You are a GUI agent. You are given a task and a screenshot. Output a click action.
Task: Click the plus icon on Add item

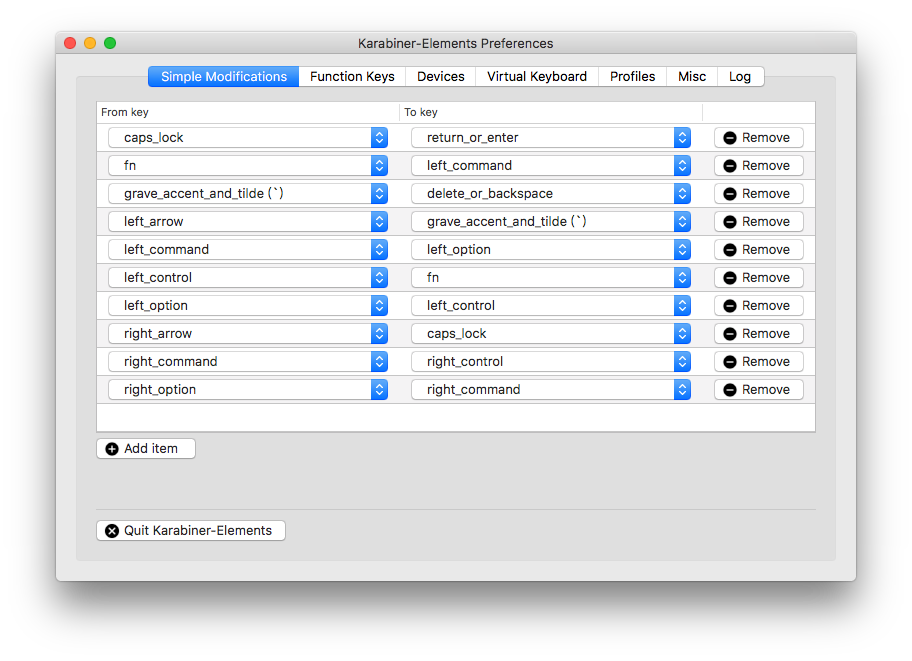(x=112, y=449)
